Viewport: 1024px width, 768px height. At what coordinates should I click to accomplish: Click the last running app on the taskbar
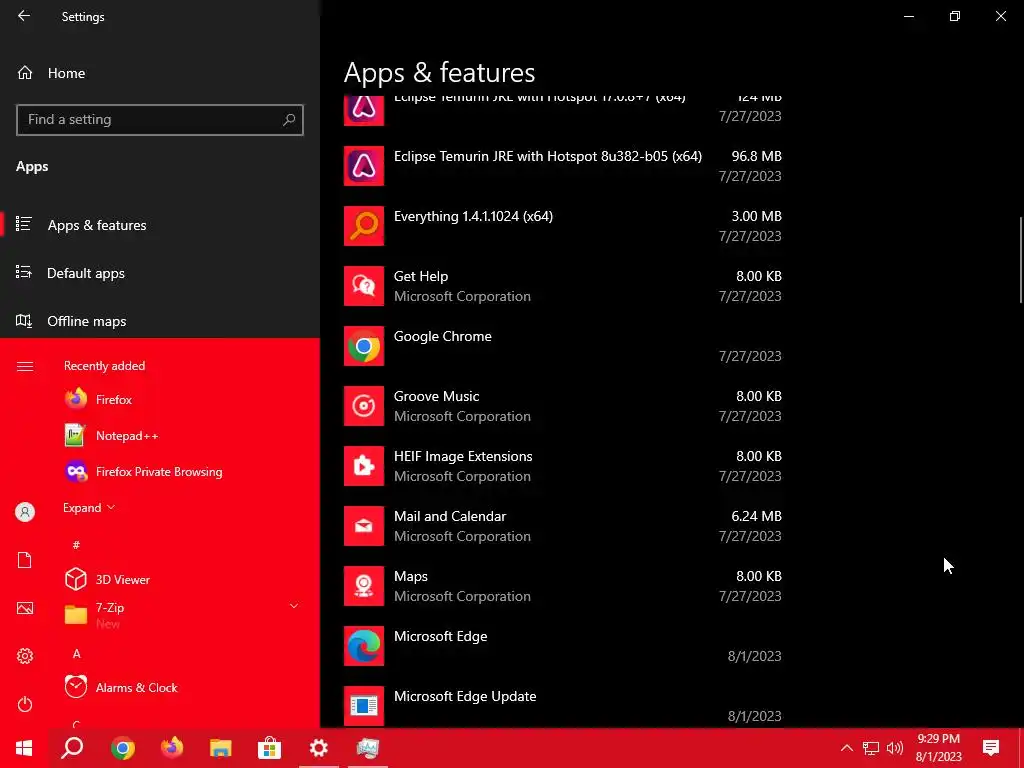click(368, 748)
